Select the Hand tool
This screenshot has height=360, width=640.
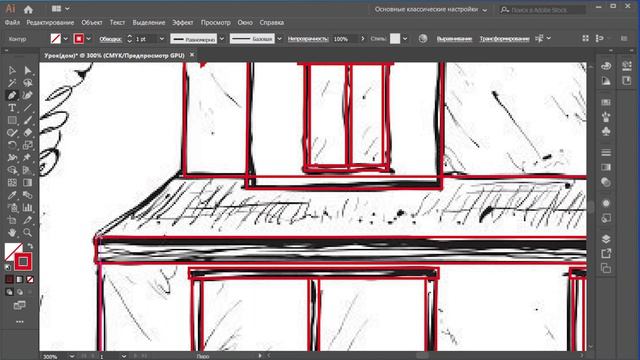(12, 233)
